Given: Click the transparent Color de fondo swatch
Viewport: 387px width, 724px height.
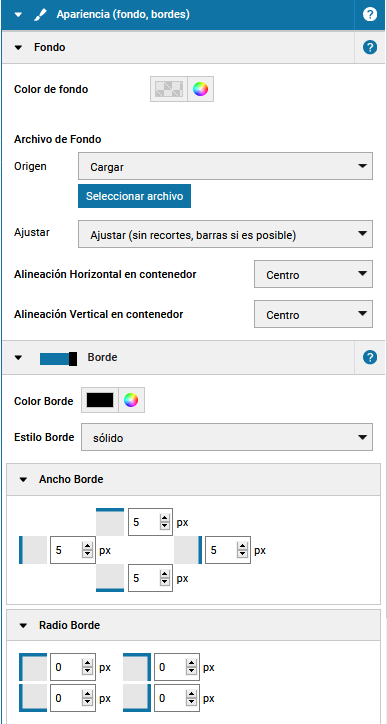Looking at the screenshot, I should [169, 89].
